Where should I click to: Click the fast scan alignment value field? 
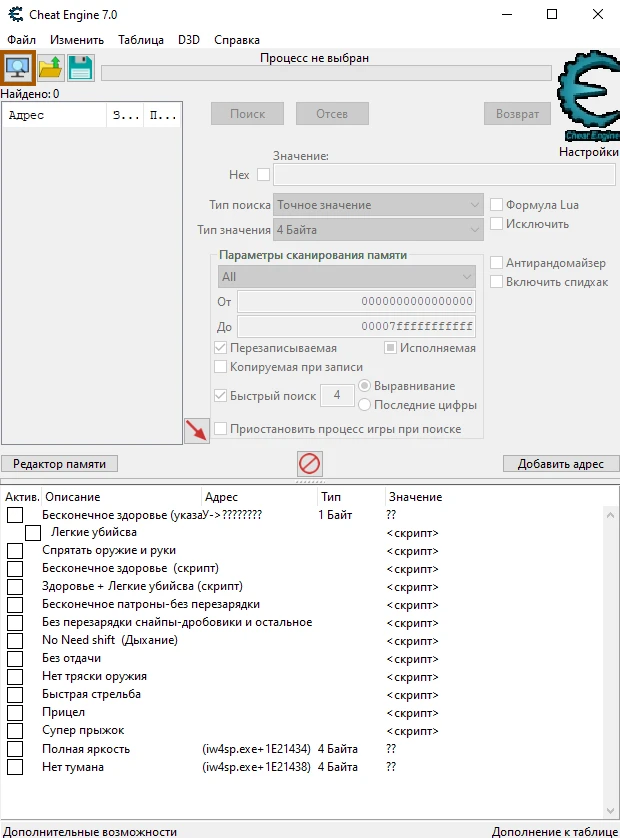pos(337,395)
